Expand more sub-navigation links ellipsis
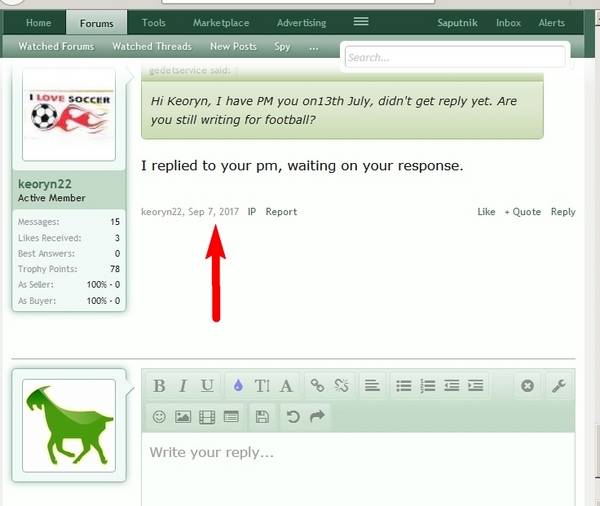 313,47
